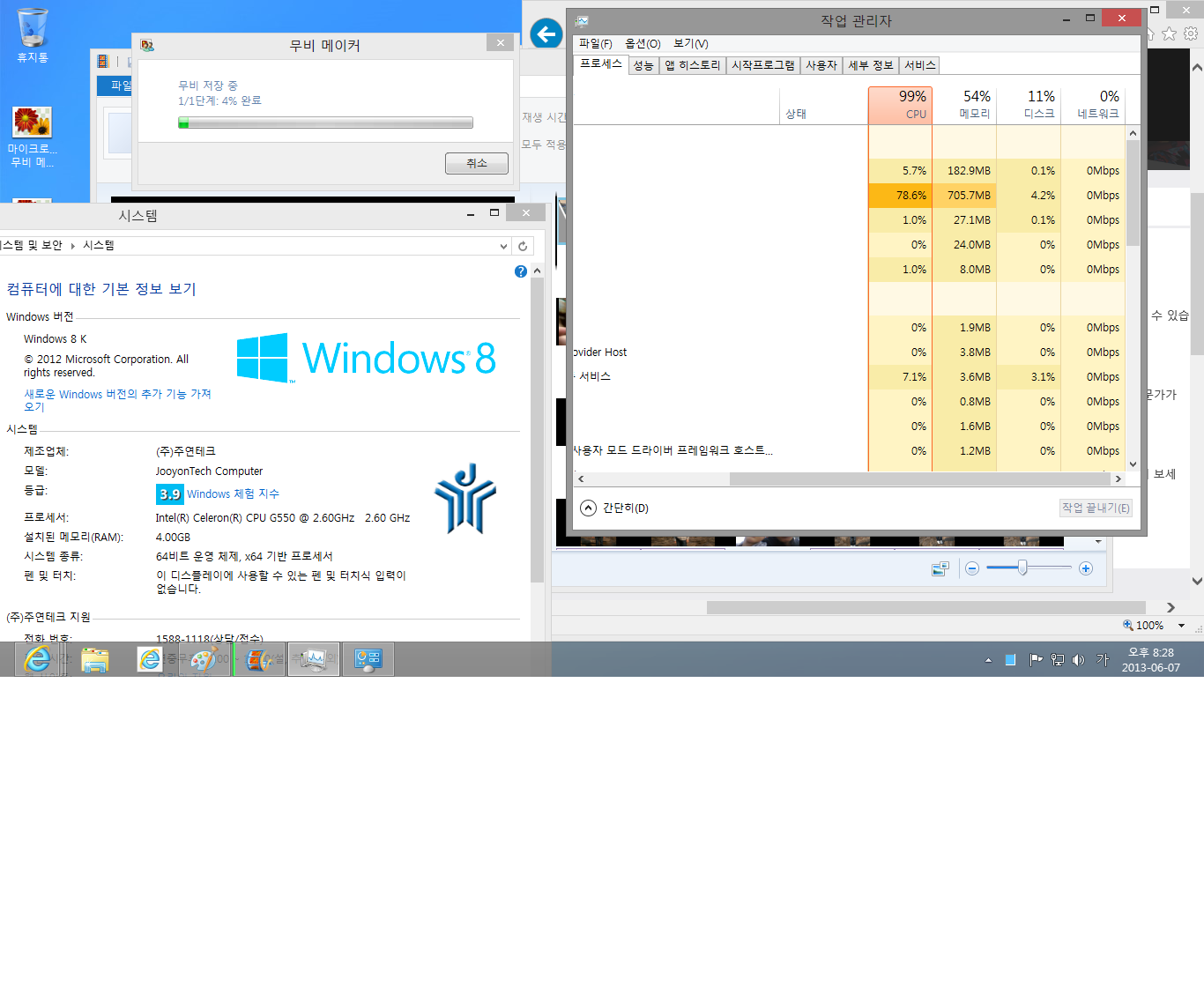Click the zoom in plus button
Screen dimensions: 1204x987
coord(1086,569)
